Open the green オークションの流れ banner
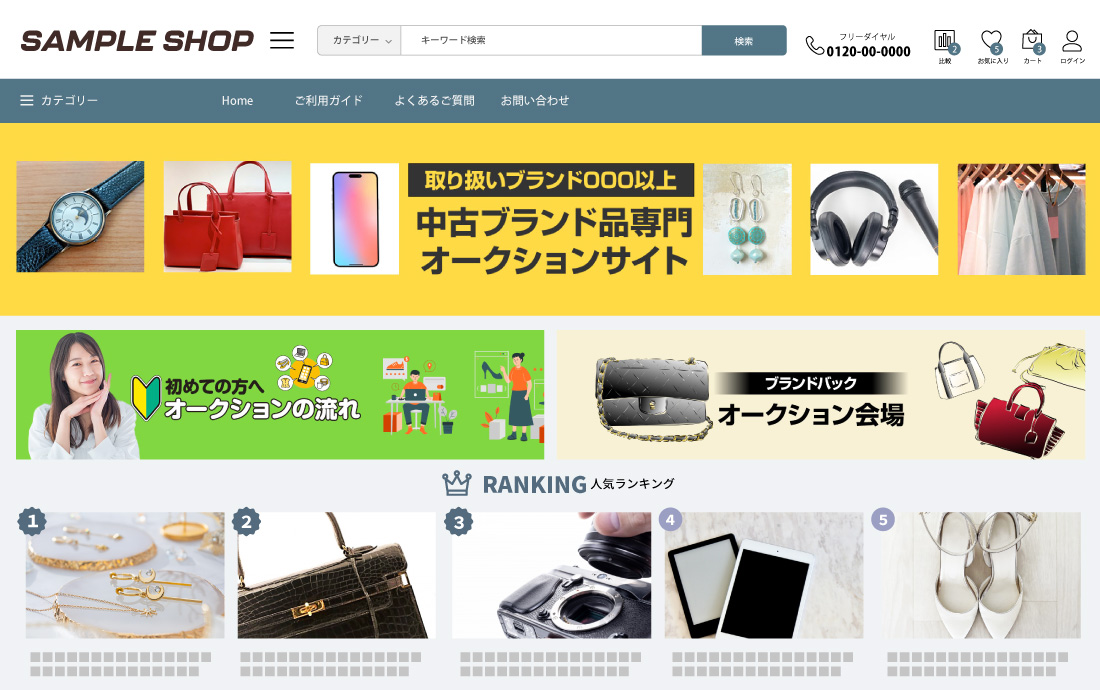The image size is (1100, 690). pos(280,395)
